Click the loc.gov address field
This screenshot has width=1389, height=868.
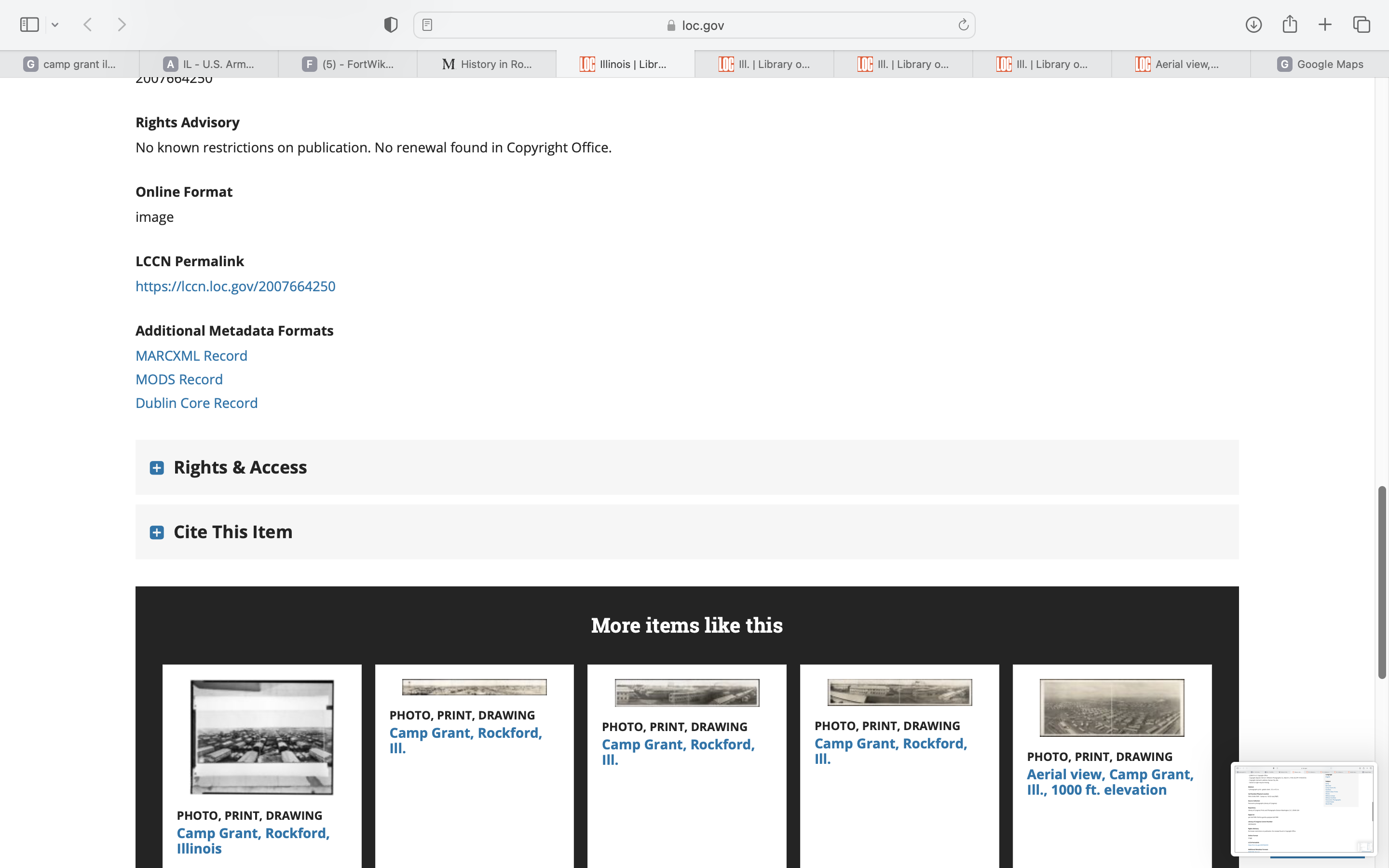694,25
